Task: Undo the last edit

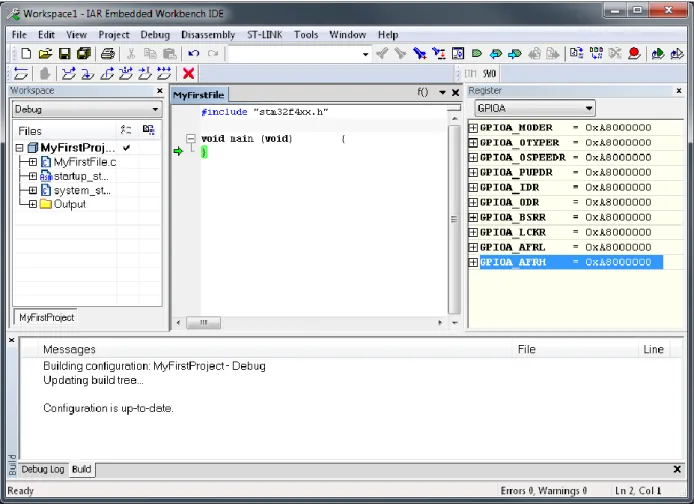Action: point(193,54)
